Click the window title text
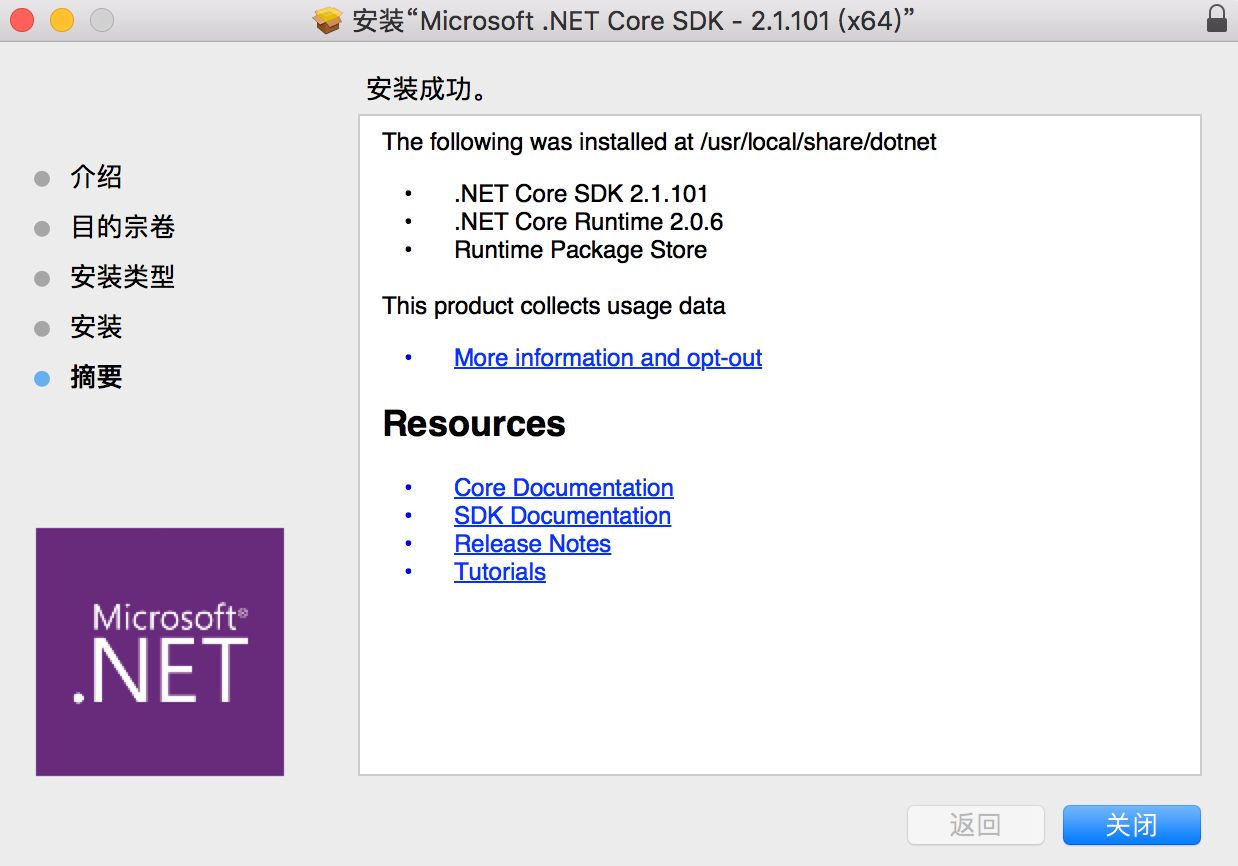Screen dimensions: 1238x866 (635, 20)
